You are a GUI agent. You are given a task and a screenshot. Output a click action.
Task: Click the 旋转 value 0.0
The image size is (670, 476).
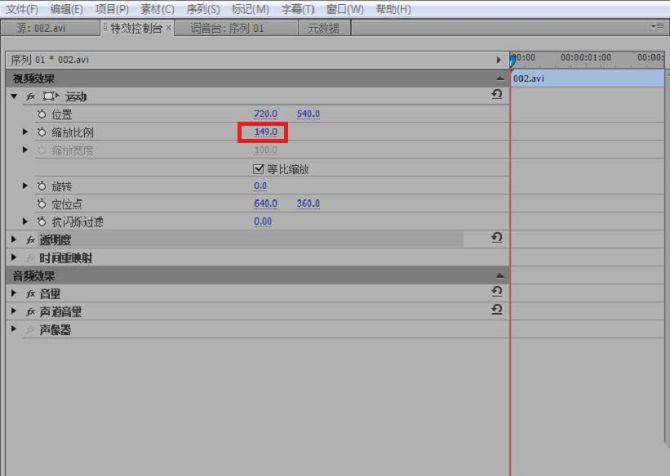coord(260,186)
